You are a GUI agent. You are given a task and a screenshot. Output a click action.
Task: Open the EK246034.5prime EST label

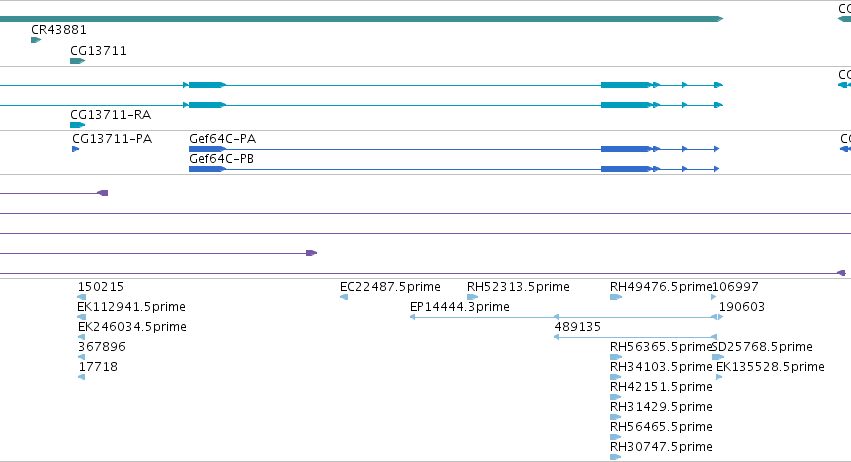(132, 327)
